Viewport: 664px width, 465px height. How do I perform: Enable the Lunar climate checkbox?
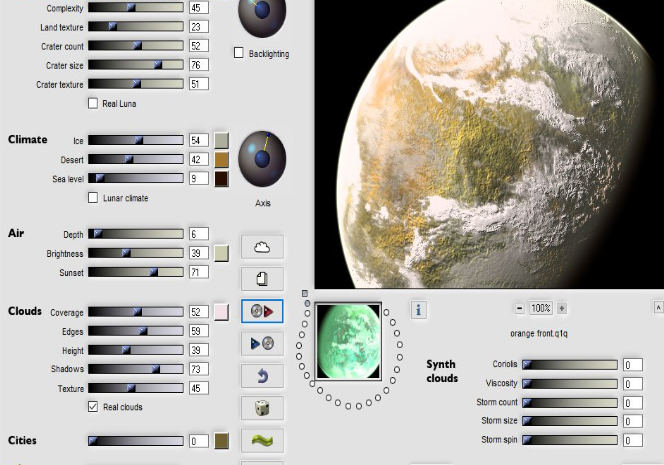tap(93, 198)
